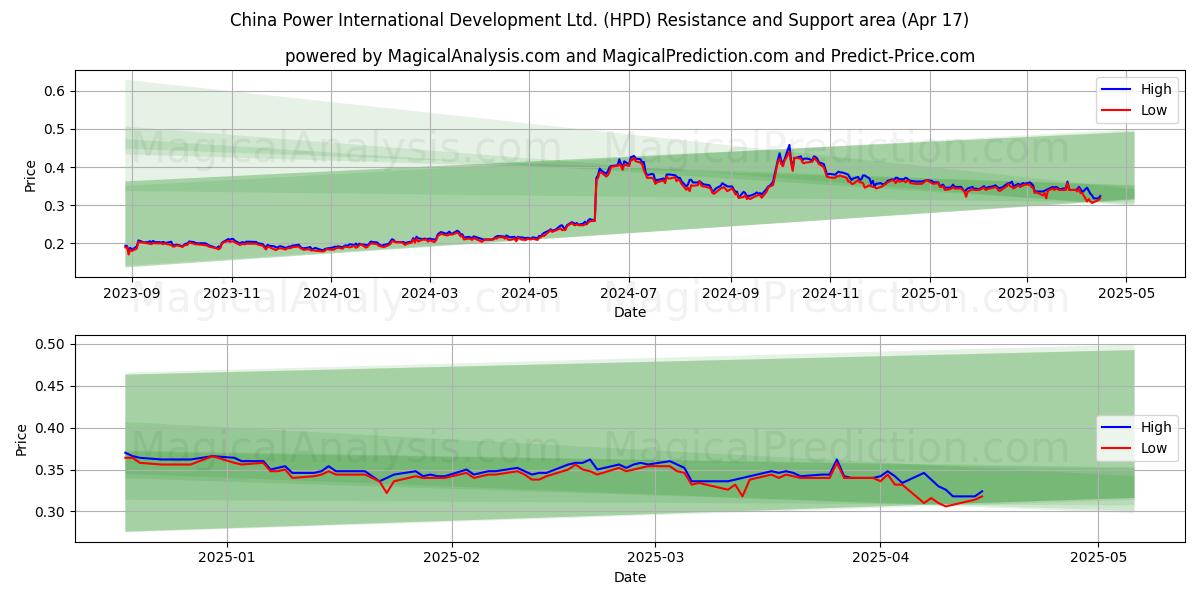The image size is (1200, 600).
Task: Click the '2023-11' tick label on top chart
Action: 231,294
